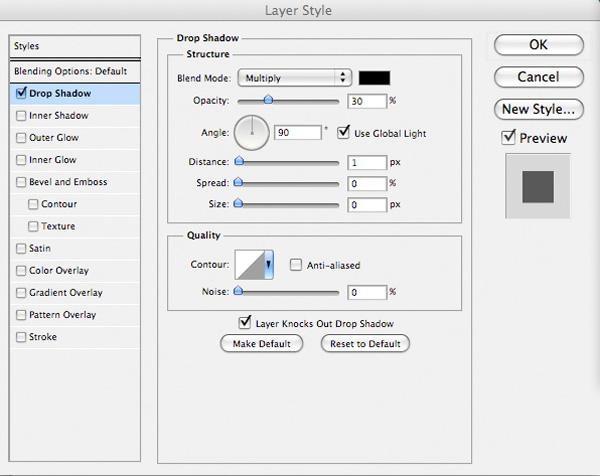
Task: Open the Gradient Overlay settings label
Action: (66, 293)
